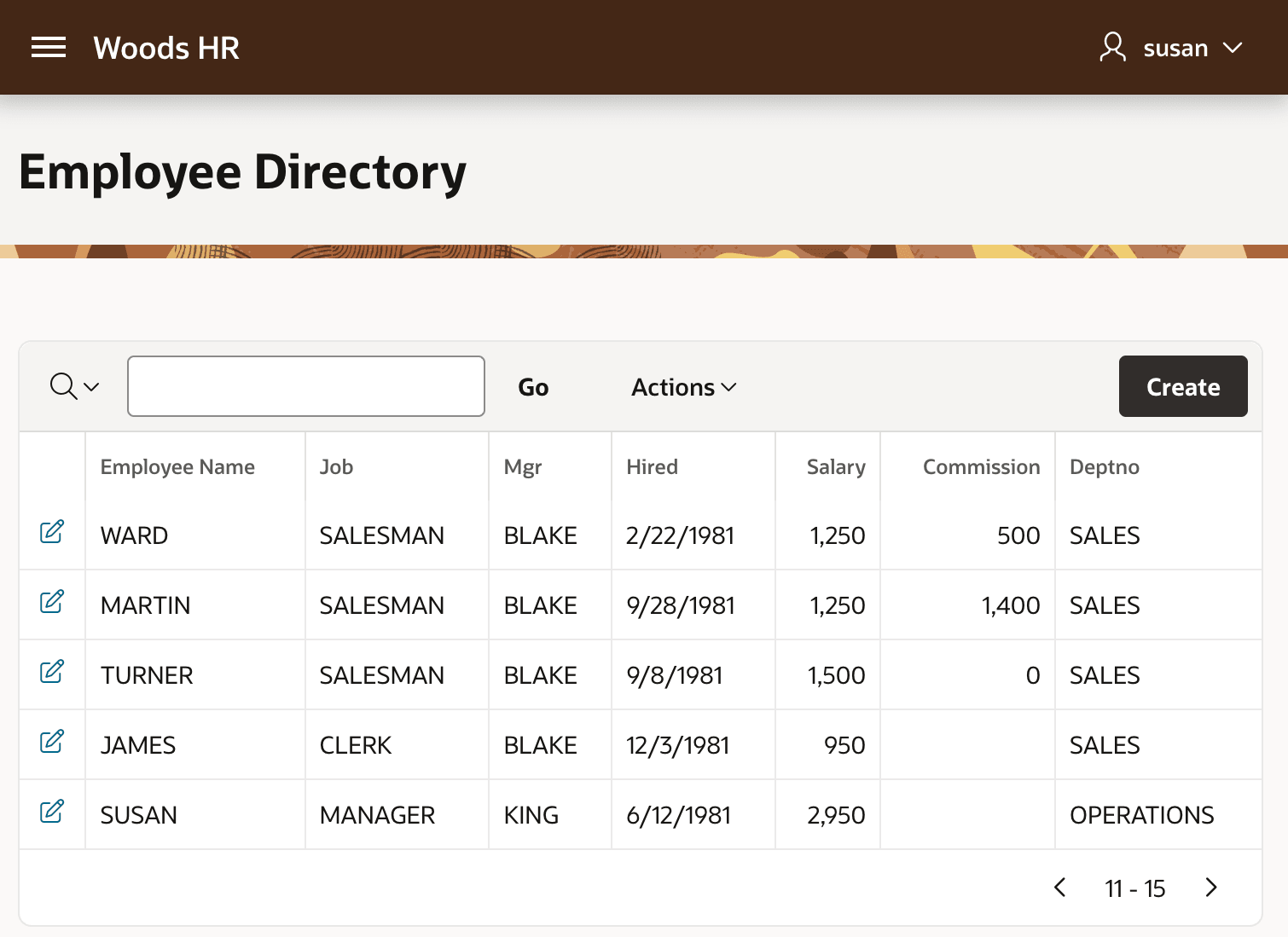
Task: Edit the SUSAN employee row
Action: (x=52, y=811)
